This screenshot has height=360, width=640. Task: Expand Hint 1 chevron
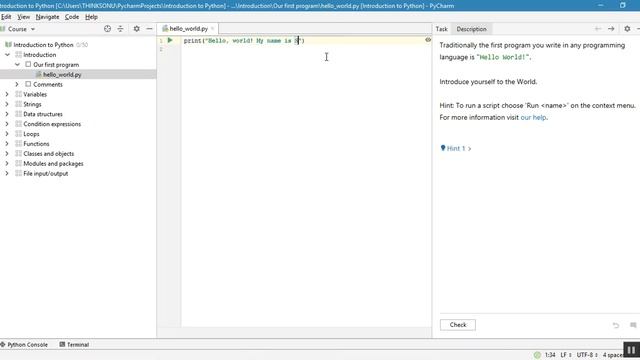[469, 149]
